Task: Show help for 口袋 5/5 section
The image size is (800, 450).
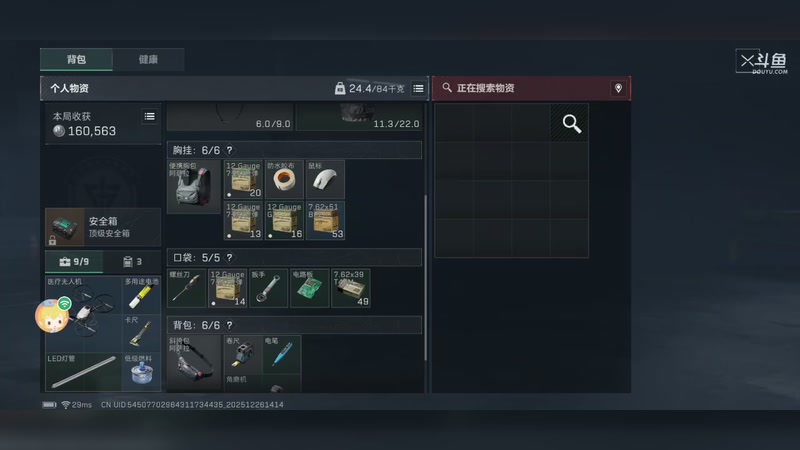Action: tap(230, 258)
